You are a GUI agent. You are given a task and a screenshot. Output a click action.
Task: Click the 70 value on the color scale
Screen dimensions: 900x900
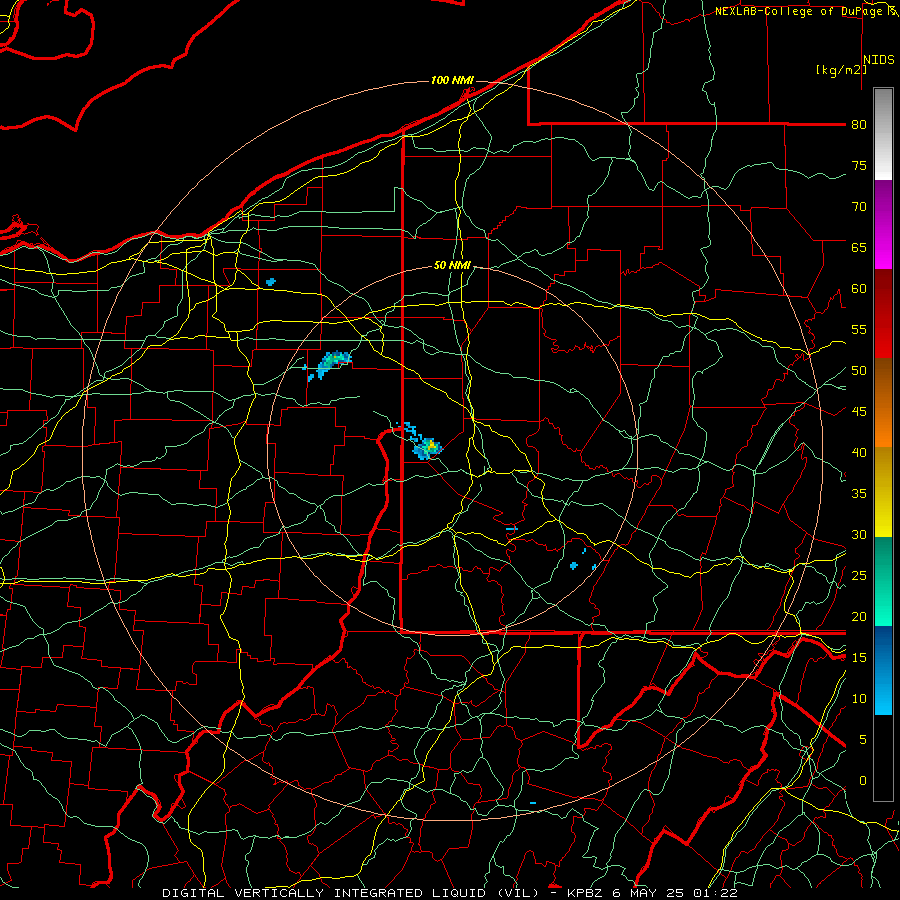(x=859, y=207)
